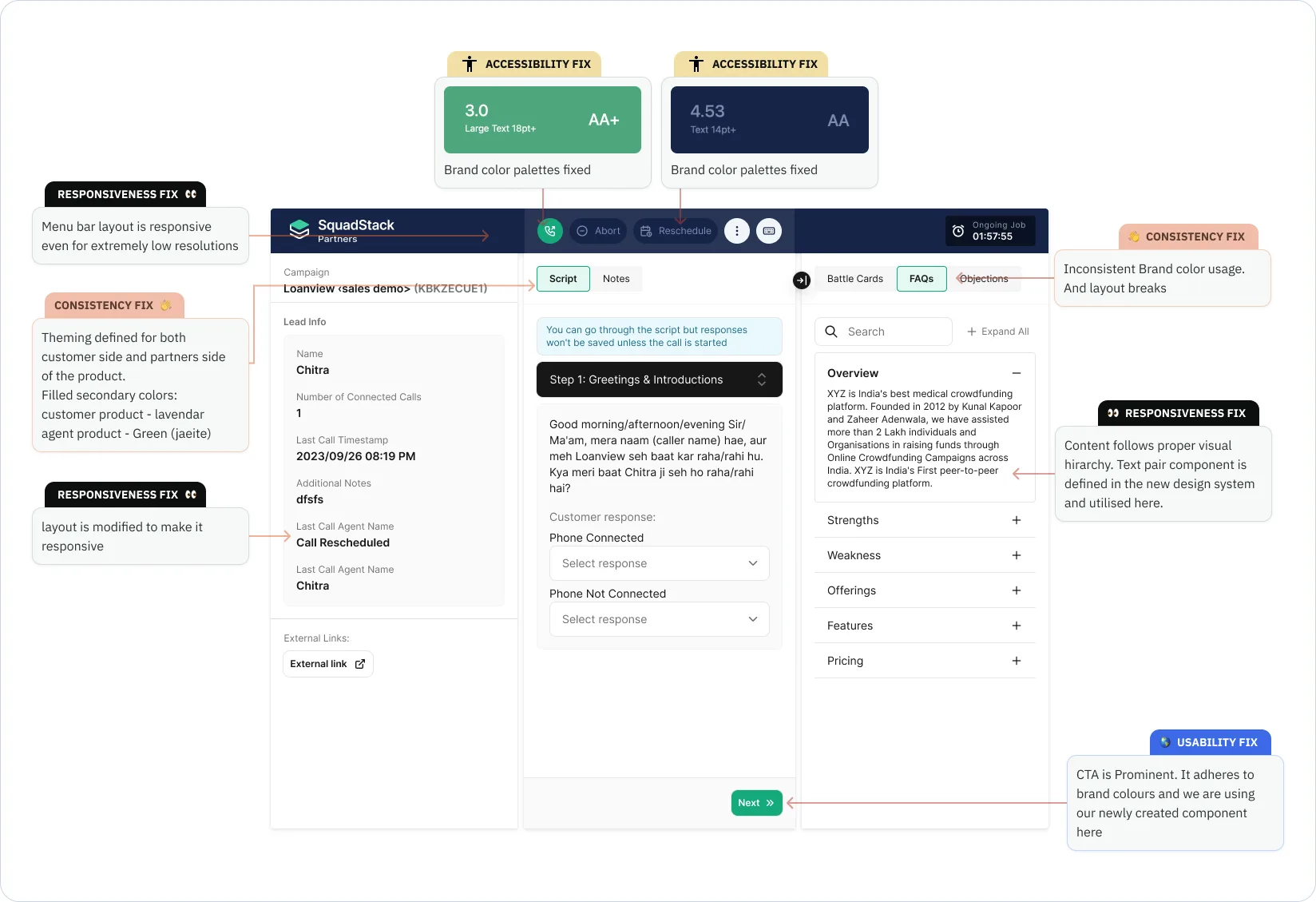Open Phone Not Connected Select response dropdown
This screenshot has width=1316, height=902.
coord(660,619)
